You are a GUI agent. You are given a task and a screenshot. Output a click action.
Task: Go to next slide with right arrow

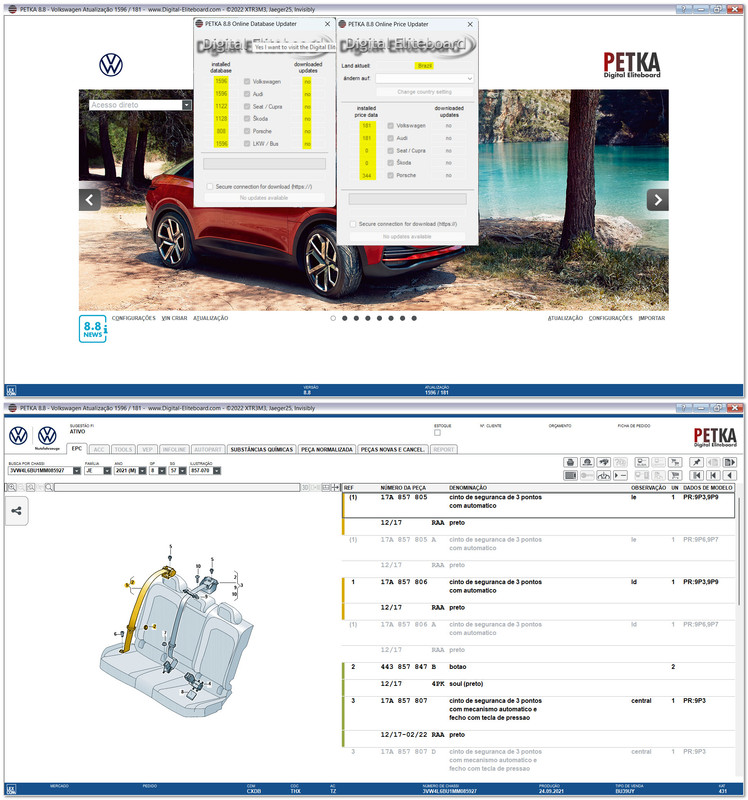658,199
